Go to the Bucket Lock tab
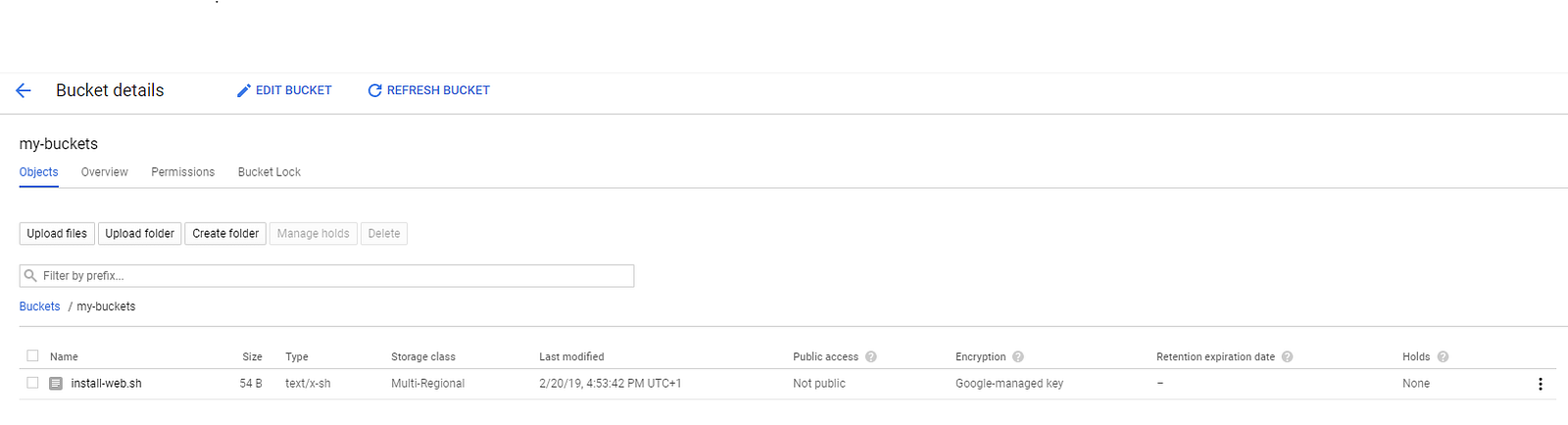Screen dimensions: 1568x425 (269, 172)
